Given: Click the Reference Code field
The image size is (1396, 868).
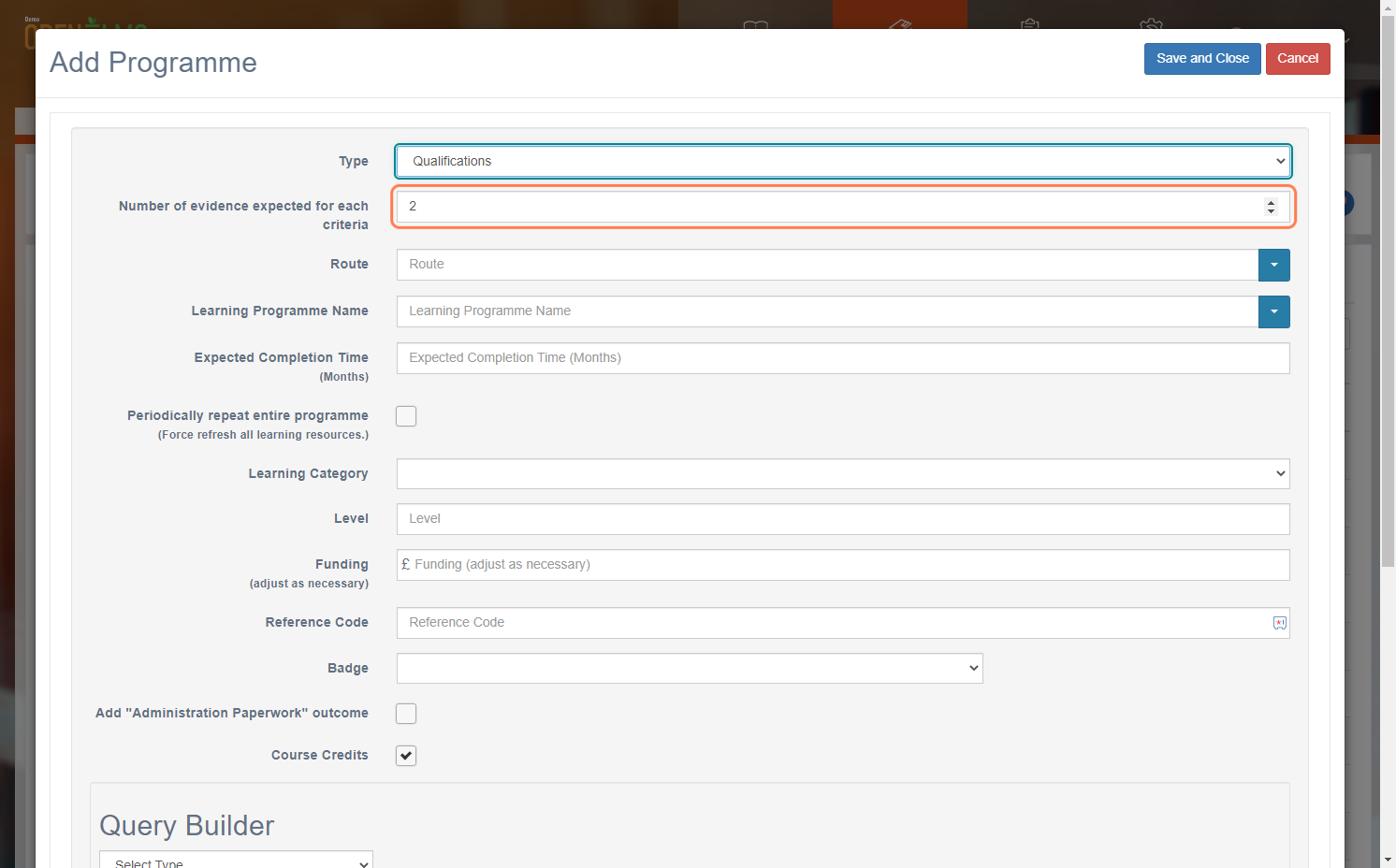Looking at the screenshot, I should (843, 623).
